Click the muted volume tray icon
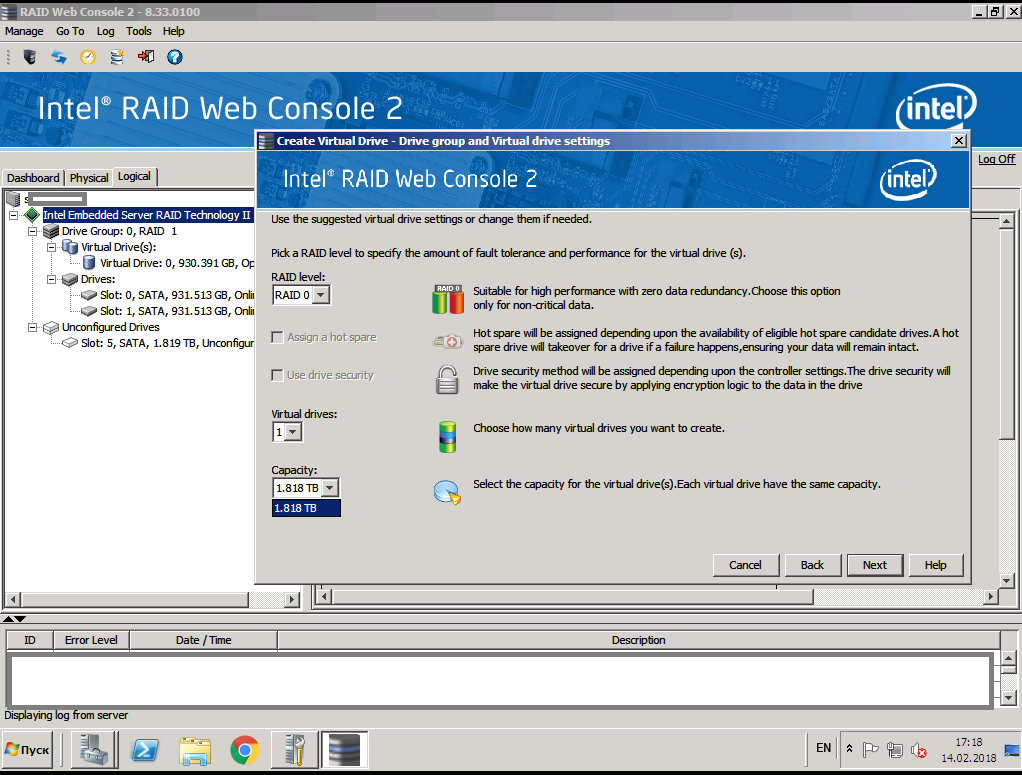The width and height of the screenshot is (1022, 775). tap(919, 750)
